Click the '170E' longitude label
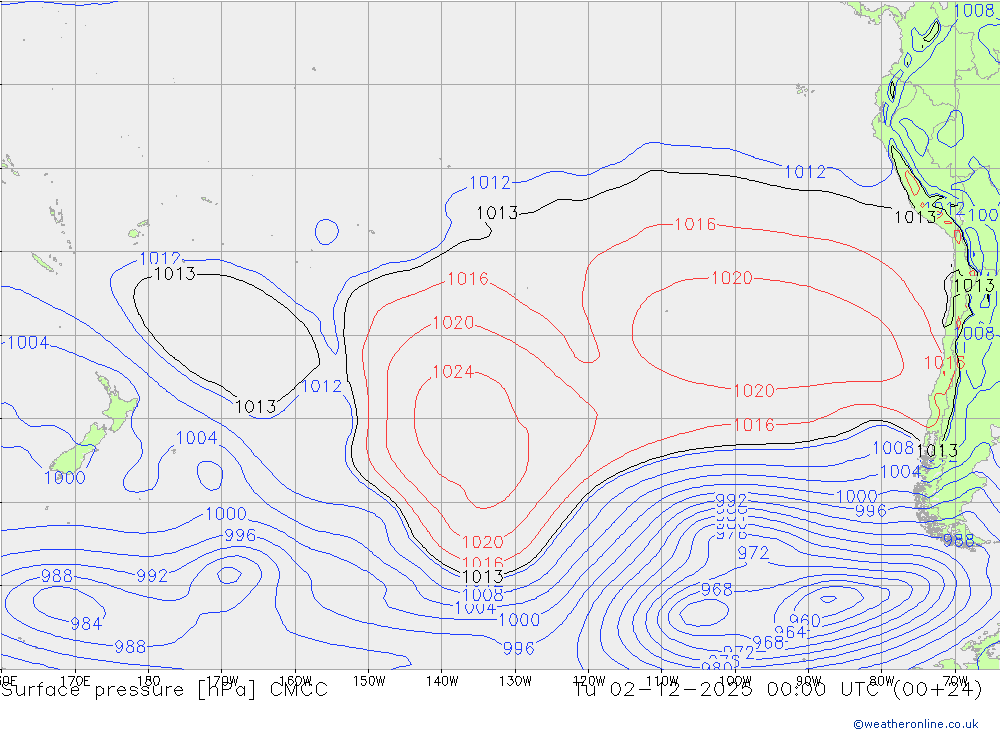1000x733 pixels. click(75, 681)
